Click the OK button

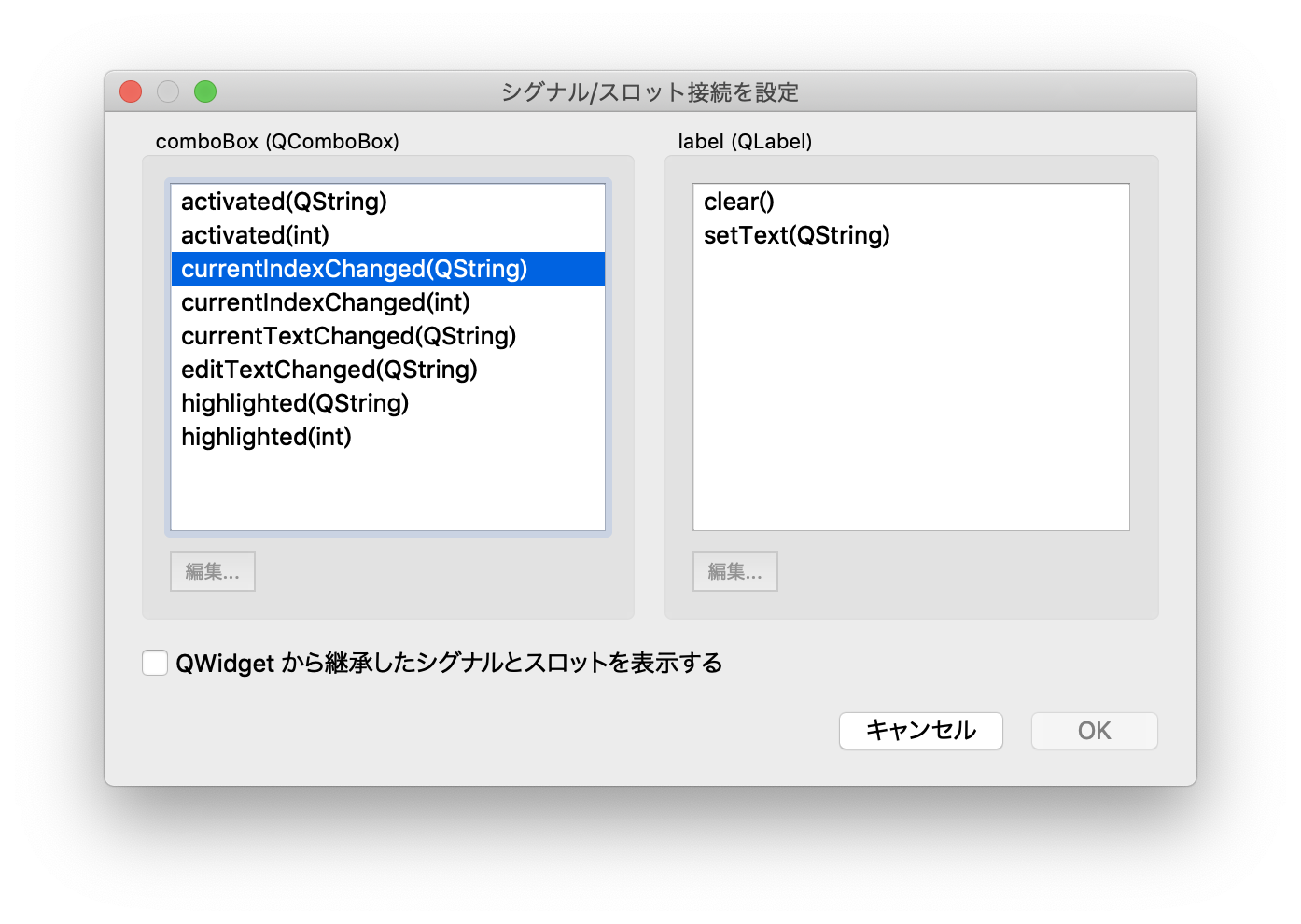pos(1094,731)
